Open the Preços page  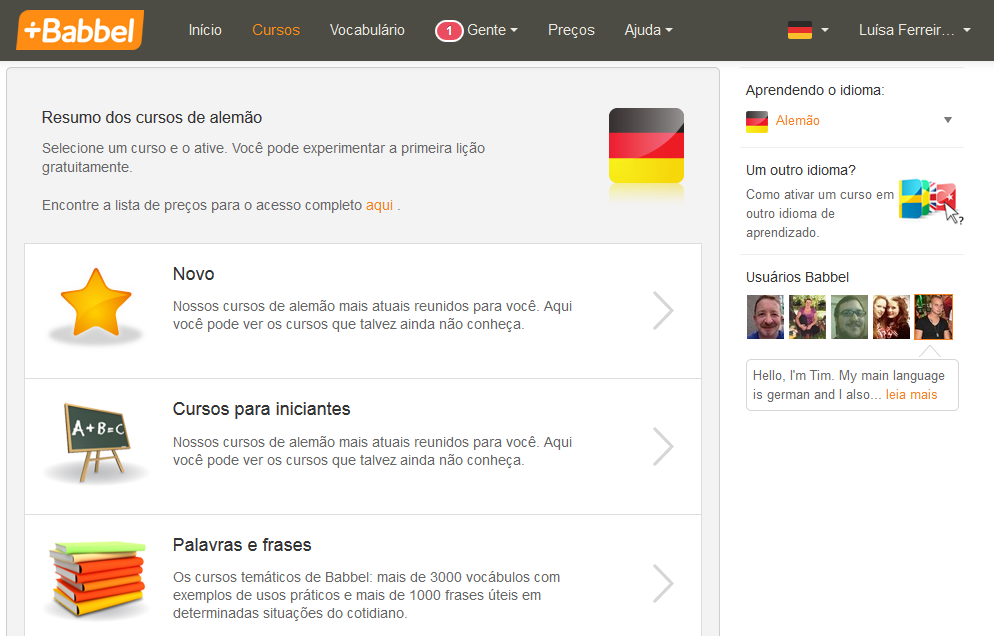[x=571, y=30]
